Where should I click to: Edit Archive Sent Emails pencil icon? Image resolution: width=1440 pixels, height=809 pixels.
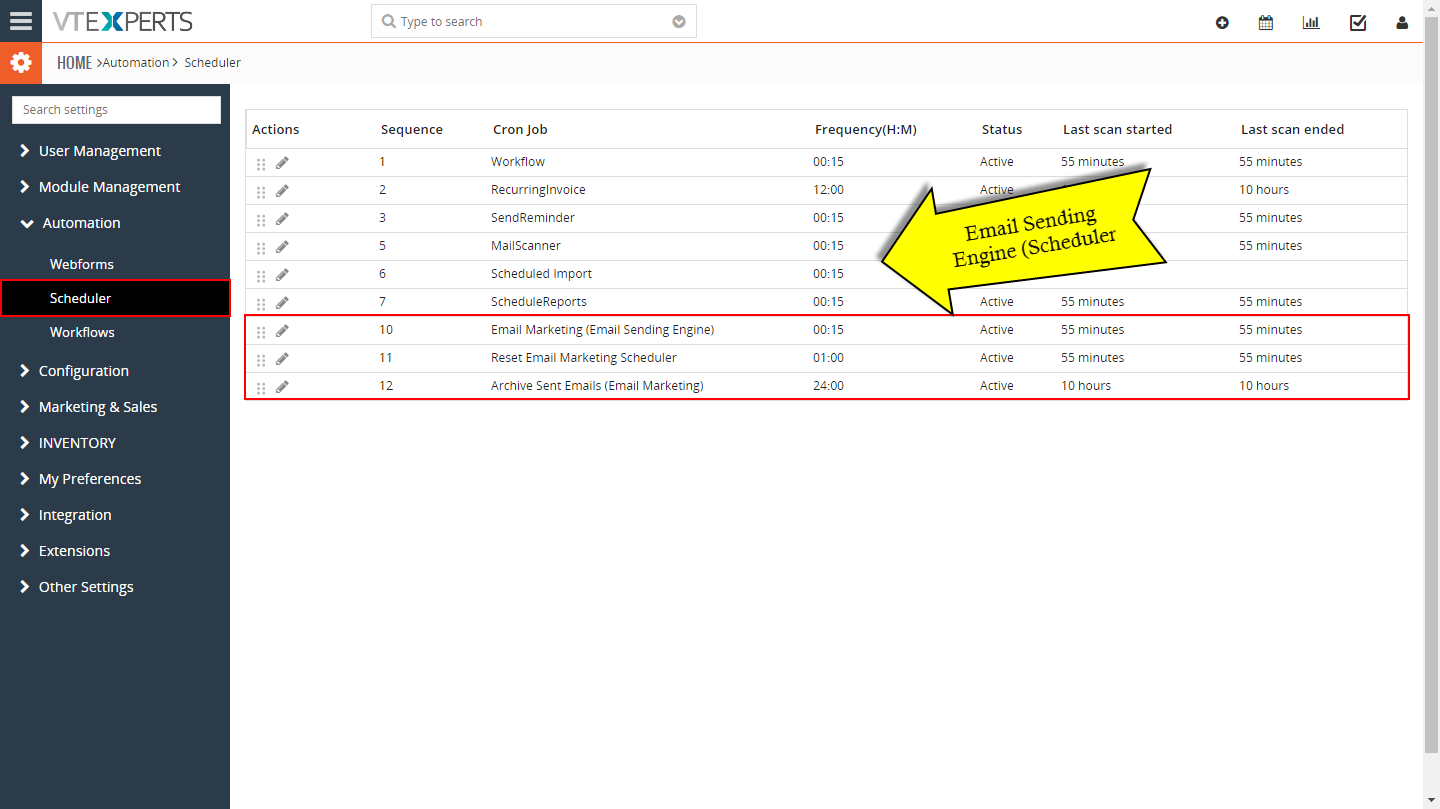[282, 387]
